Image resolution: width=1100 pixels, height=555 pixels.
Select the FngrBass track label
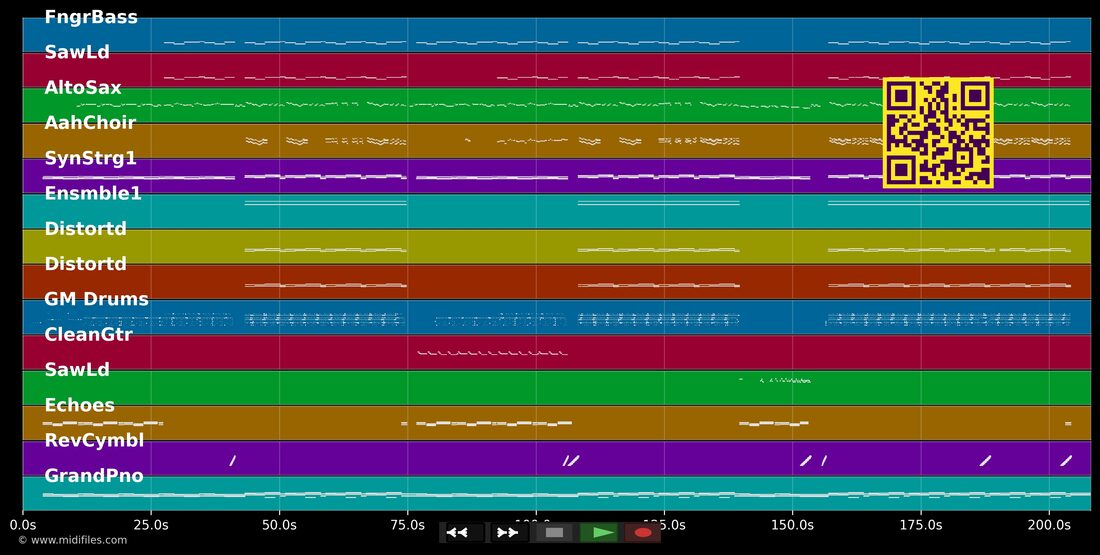click(x=91, y=17)
